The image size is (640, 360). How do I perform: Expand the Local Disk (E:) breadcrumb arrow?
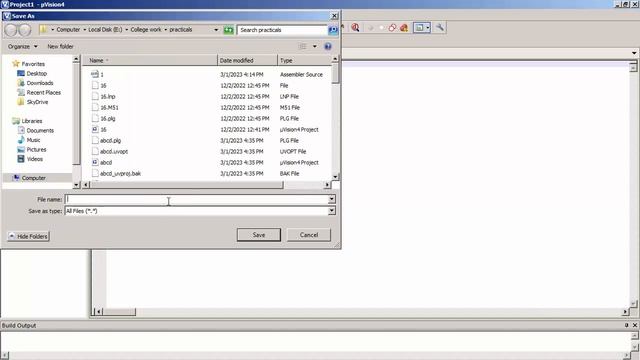(127, 30)
